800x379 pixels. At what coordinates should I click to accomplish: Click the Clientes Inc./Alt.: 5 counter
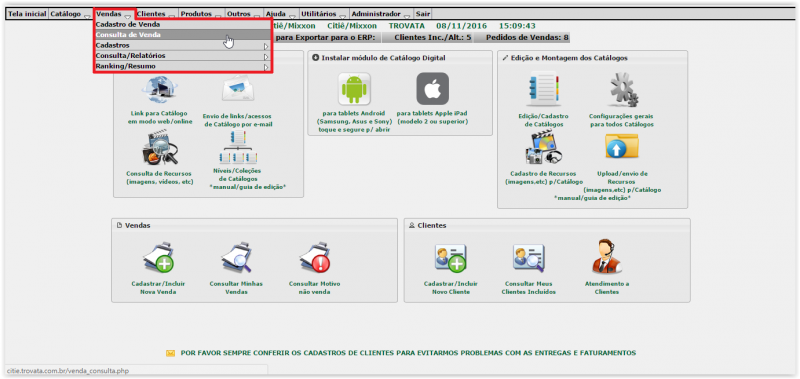[433, 38]
